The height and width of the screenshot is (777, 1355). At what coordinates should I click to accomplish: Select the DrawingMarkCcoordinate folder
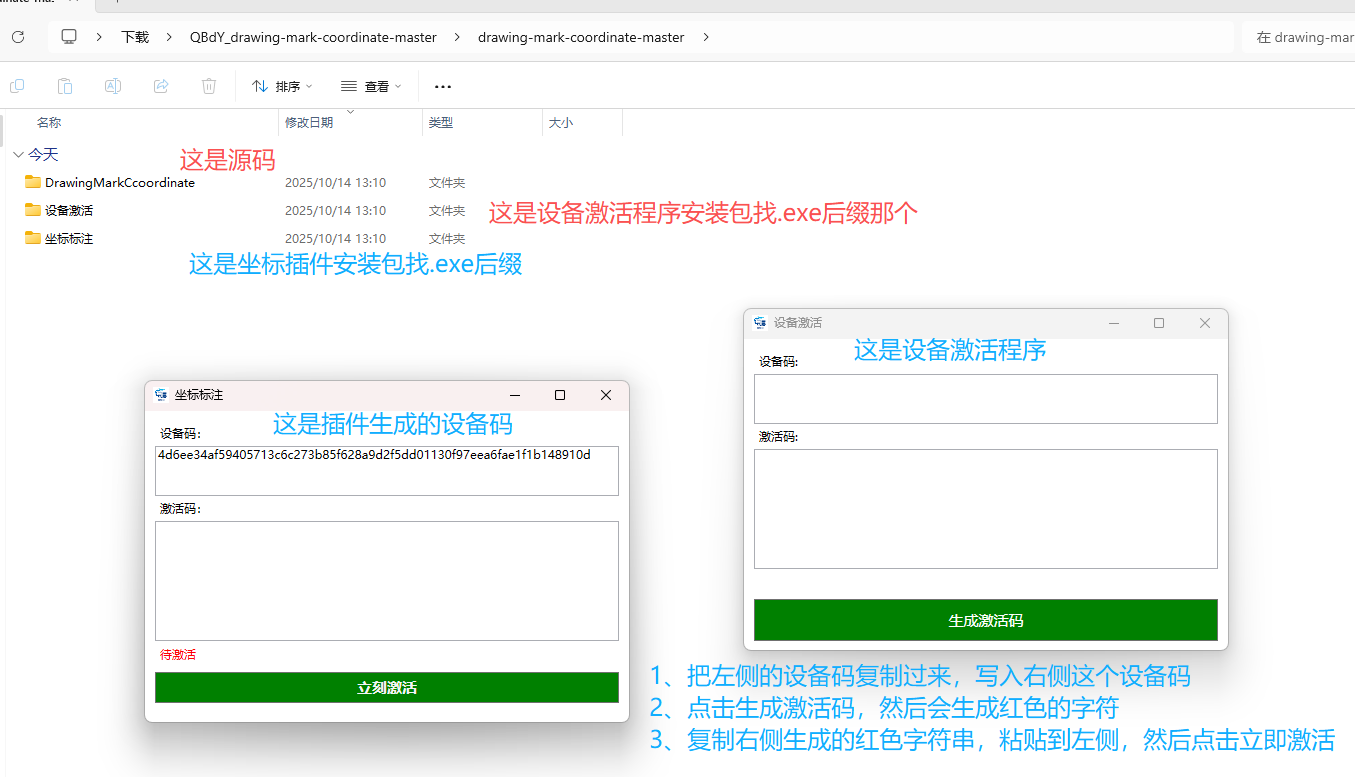119,183
